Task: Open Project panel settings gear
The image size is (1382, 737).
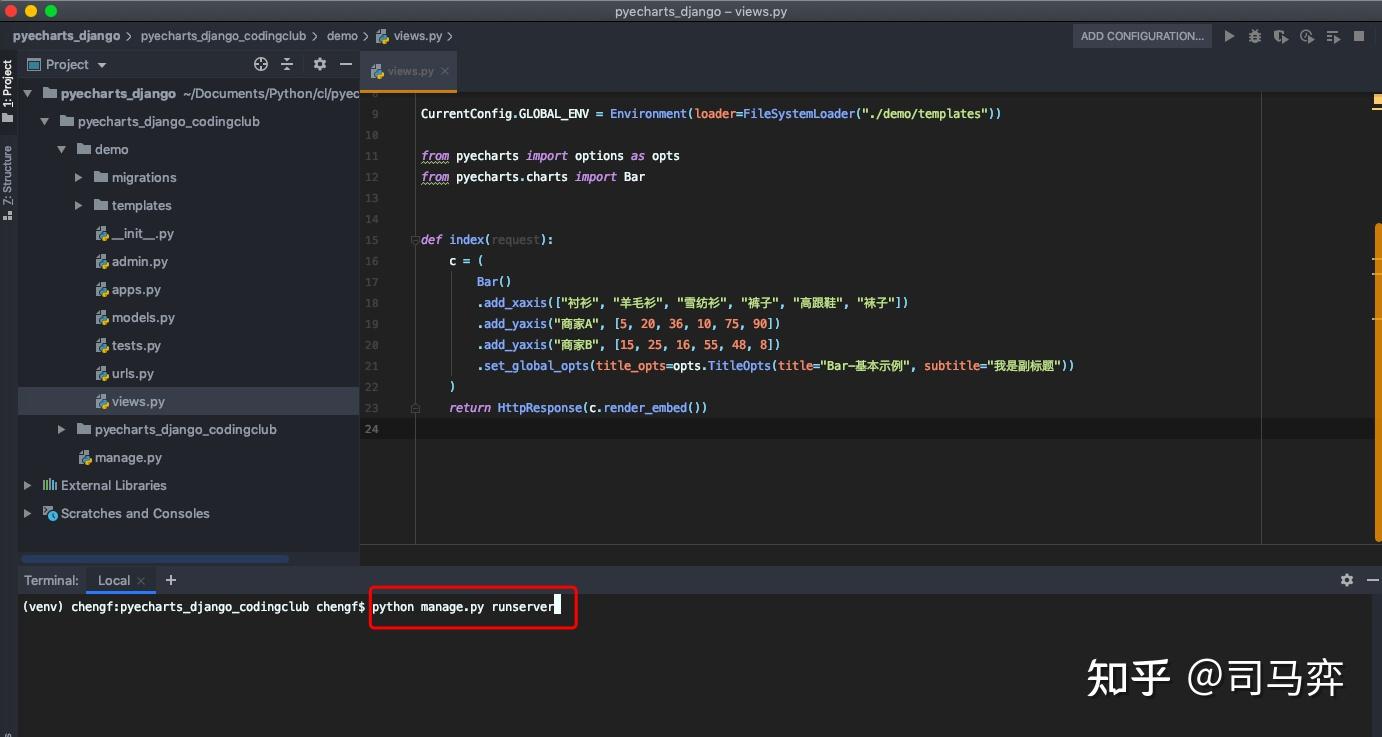Action: pos(320,64)
